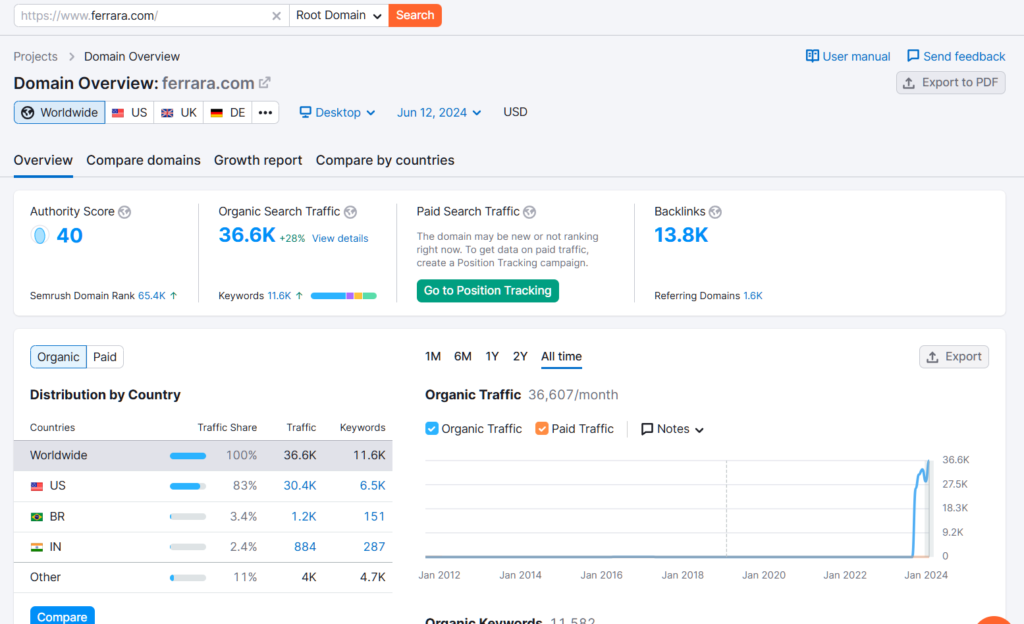Select the DE flag database

click(x=228, y=112)
